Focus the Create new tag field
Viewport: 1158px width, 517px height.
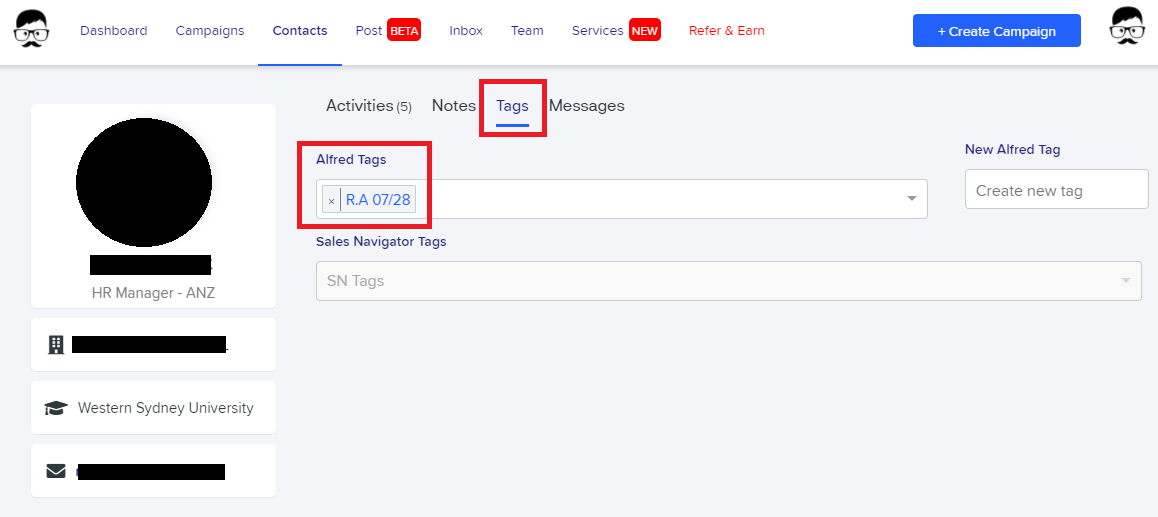(1057, 189)
